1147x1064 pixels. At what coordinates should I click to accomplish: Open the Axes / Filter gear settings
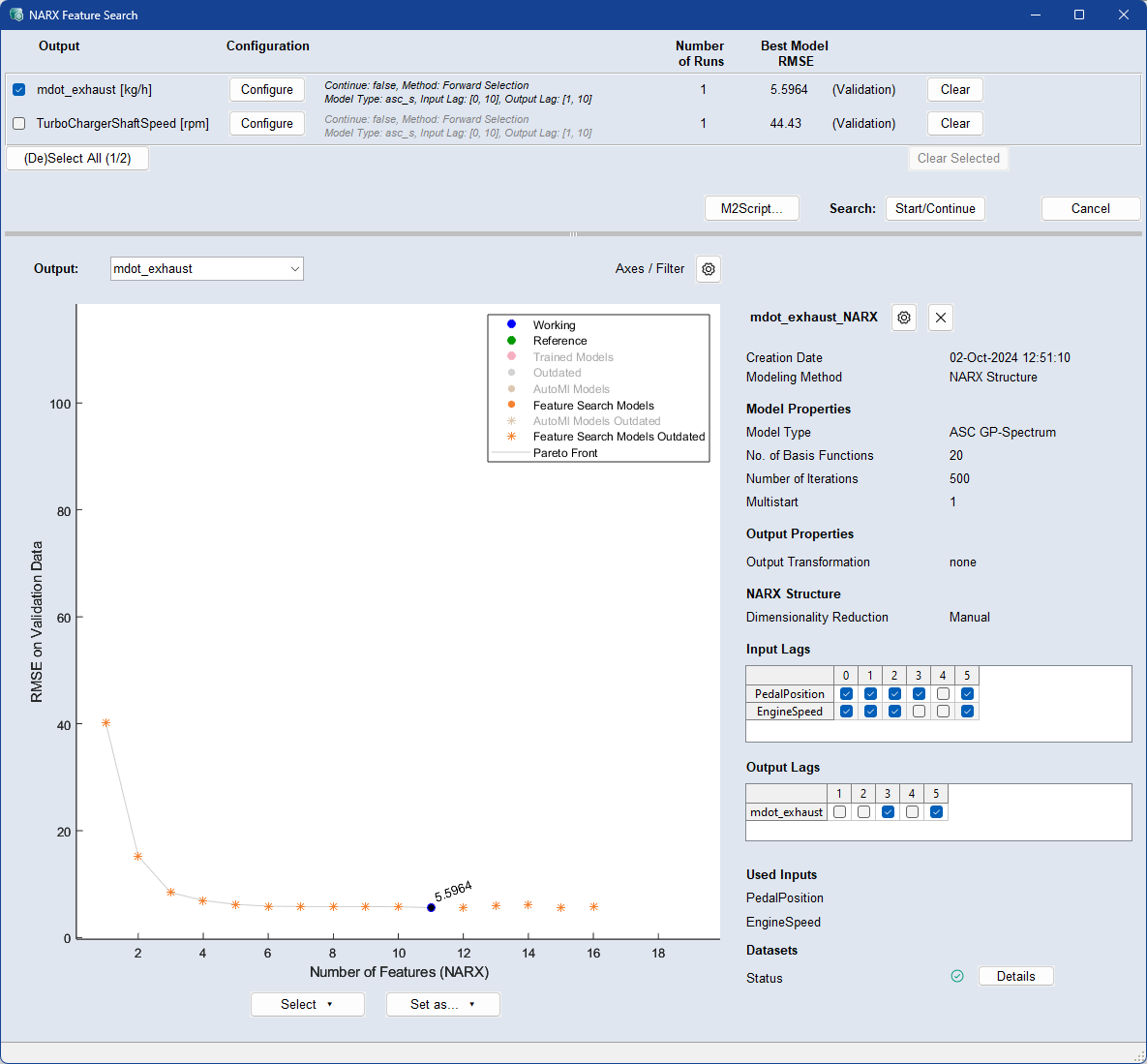[709, 269]
